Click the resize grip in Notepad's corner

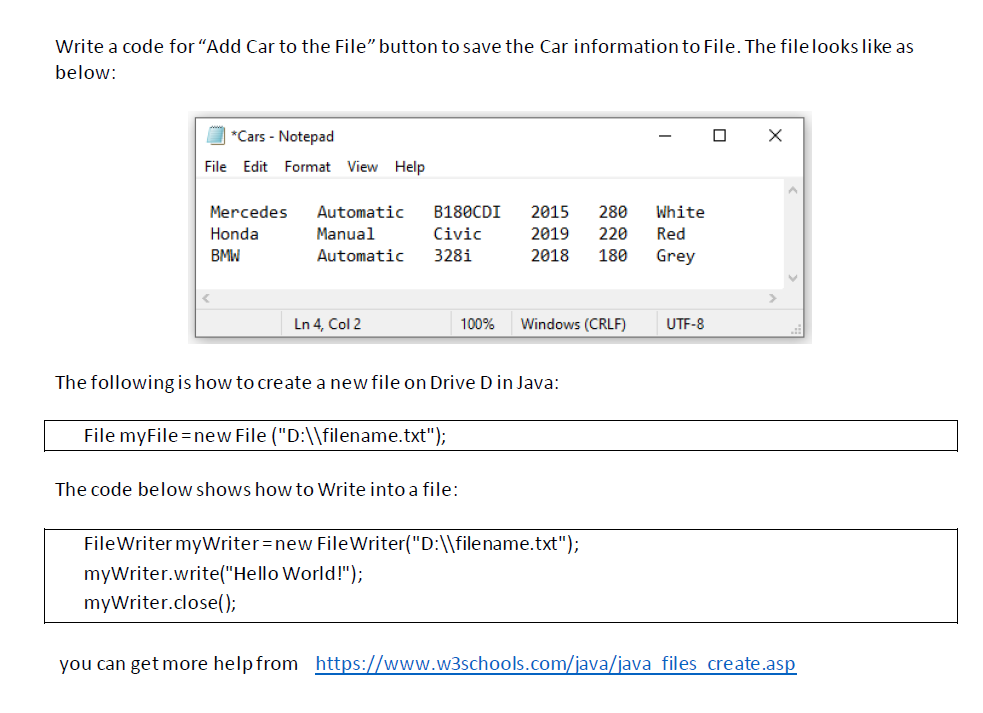(x=795, y=329)
